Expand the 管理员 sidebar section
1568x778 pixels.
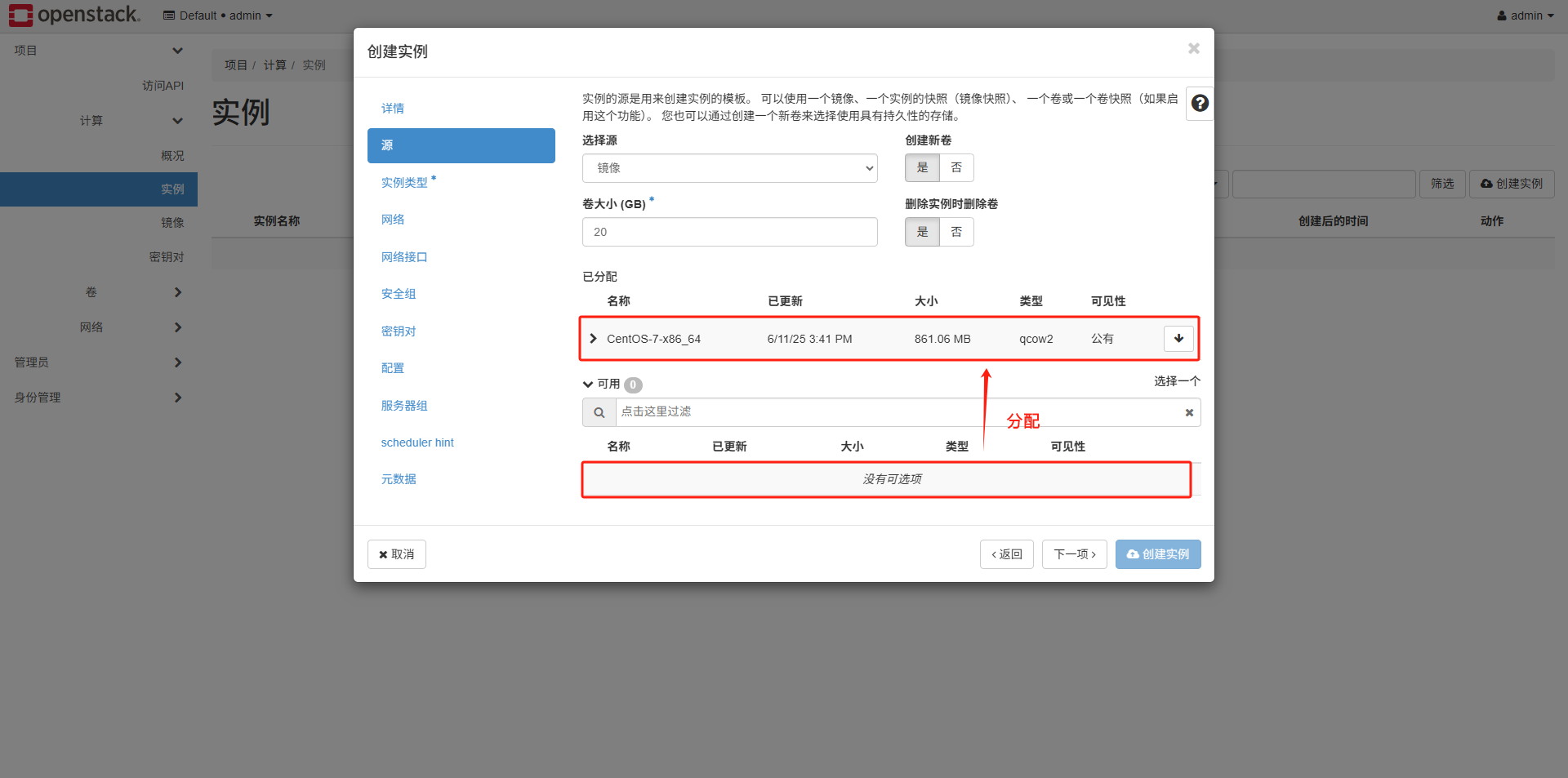(99, 362)
